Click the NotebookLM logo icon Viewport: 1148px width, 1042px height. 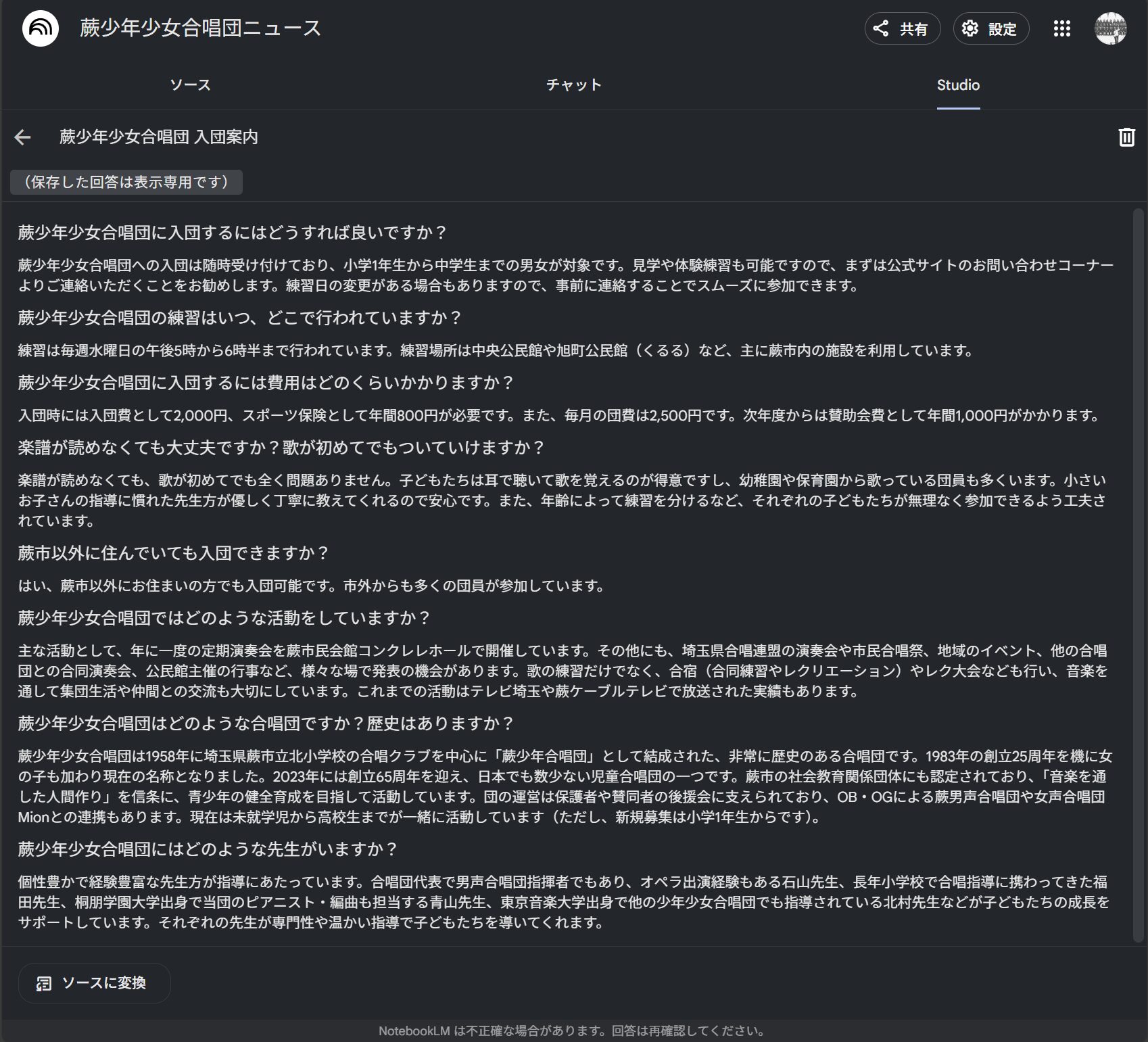[x=41, y=28]
